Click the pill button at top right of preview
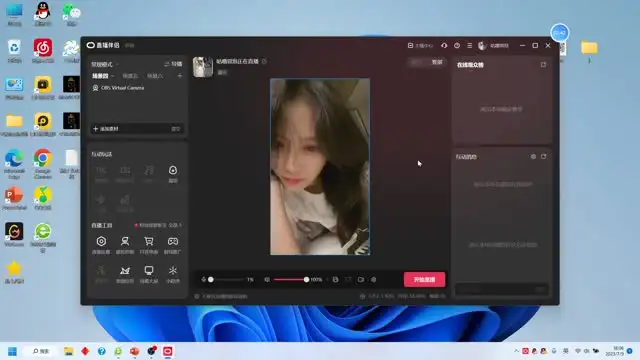Screen dimensions: 640x360 [x=427, y=62]
